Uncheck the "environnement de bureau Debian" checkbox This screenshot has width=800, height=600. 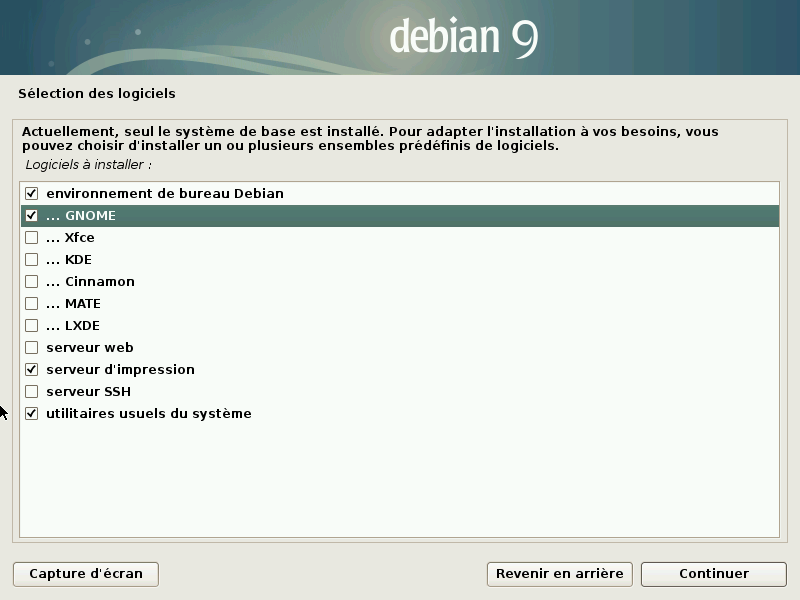31,193
